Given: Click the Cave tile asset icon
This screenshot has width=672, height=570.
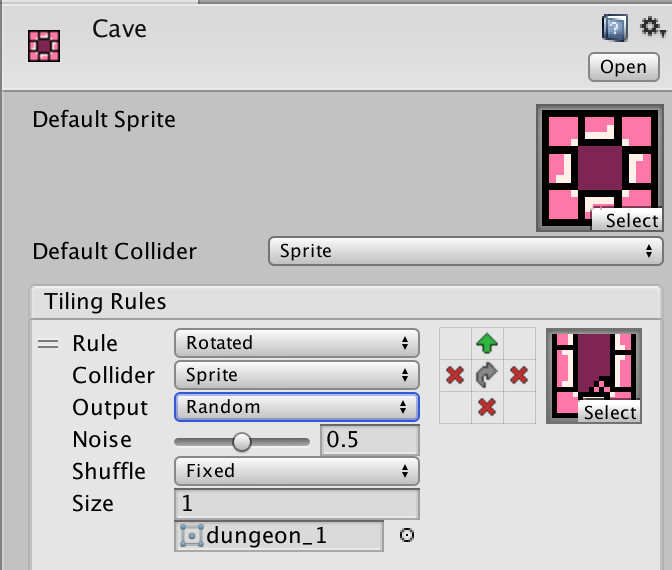Looking at the screenshot, I should point(44,46).
